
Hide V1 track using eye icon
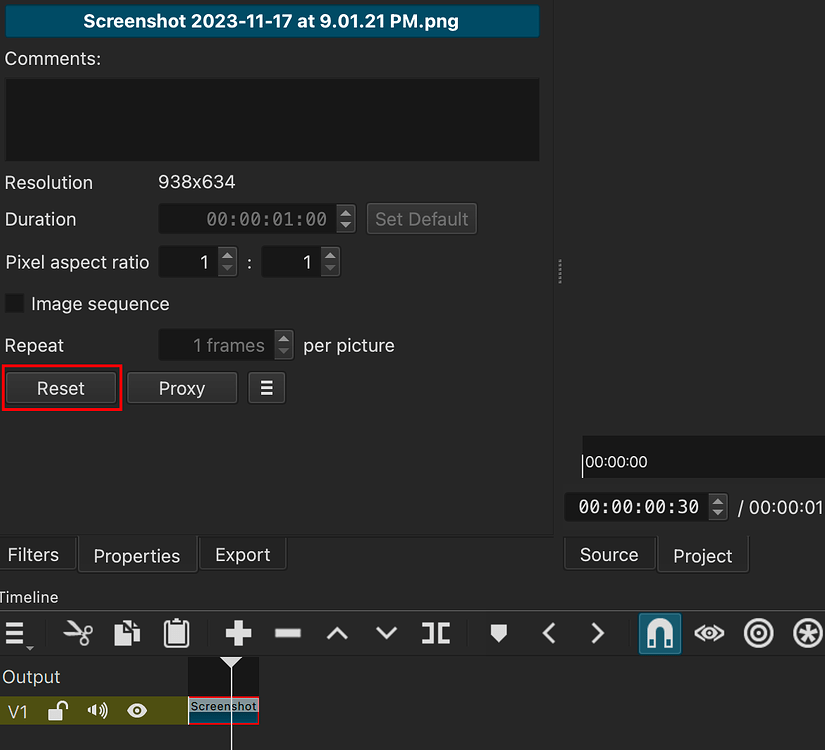click(x=137, y=711)
